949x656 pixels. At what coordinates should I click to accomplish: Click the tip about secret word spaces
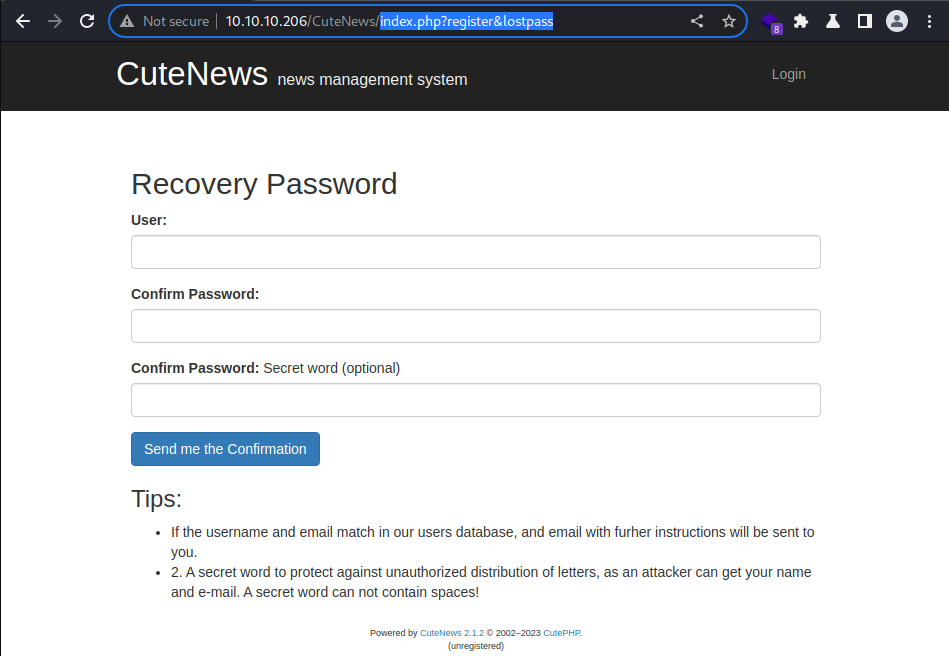[491, 582]
